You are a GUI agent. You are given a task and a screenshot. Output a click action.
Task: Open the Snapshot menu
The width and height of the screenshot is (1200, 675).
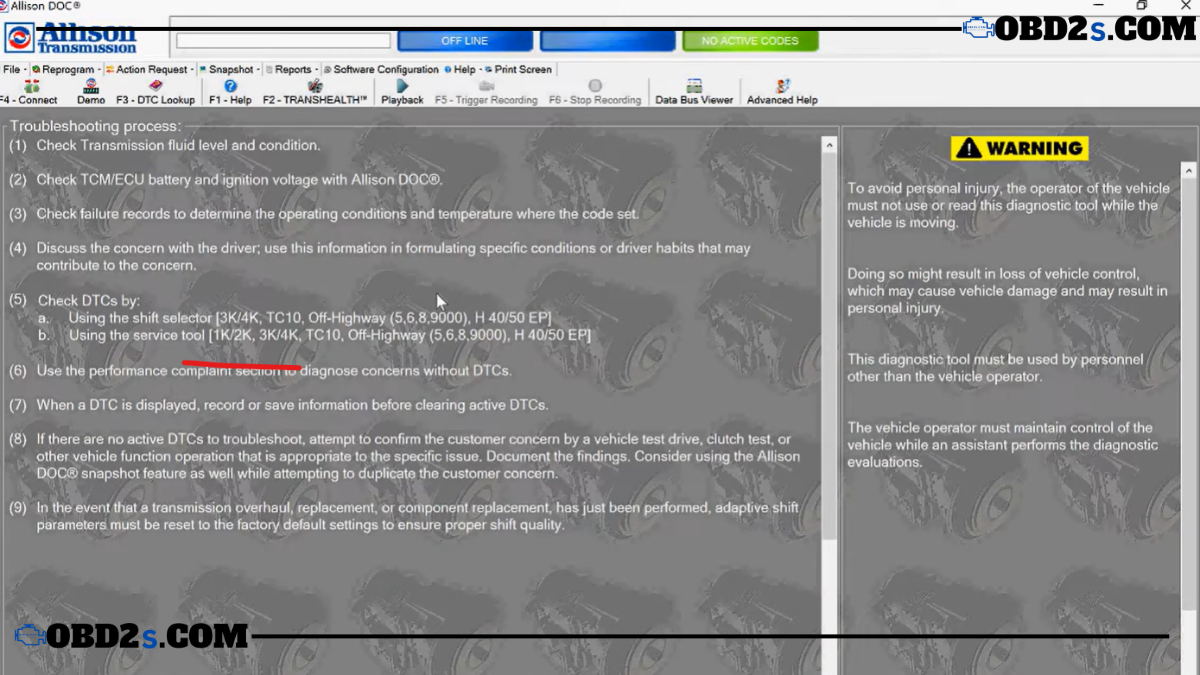(227, 70)
